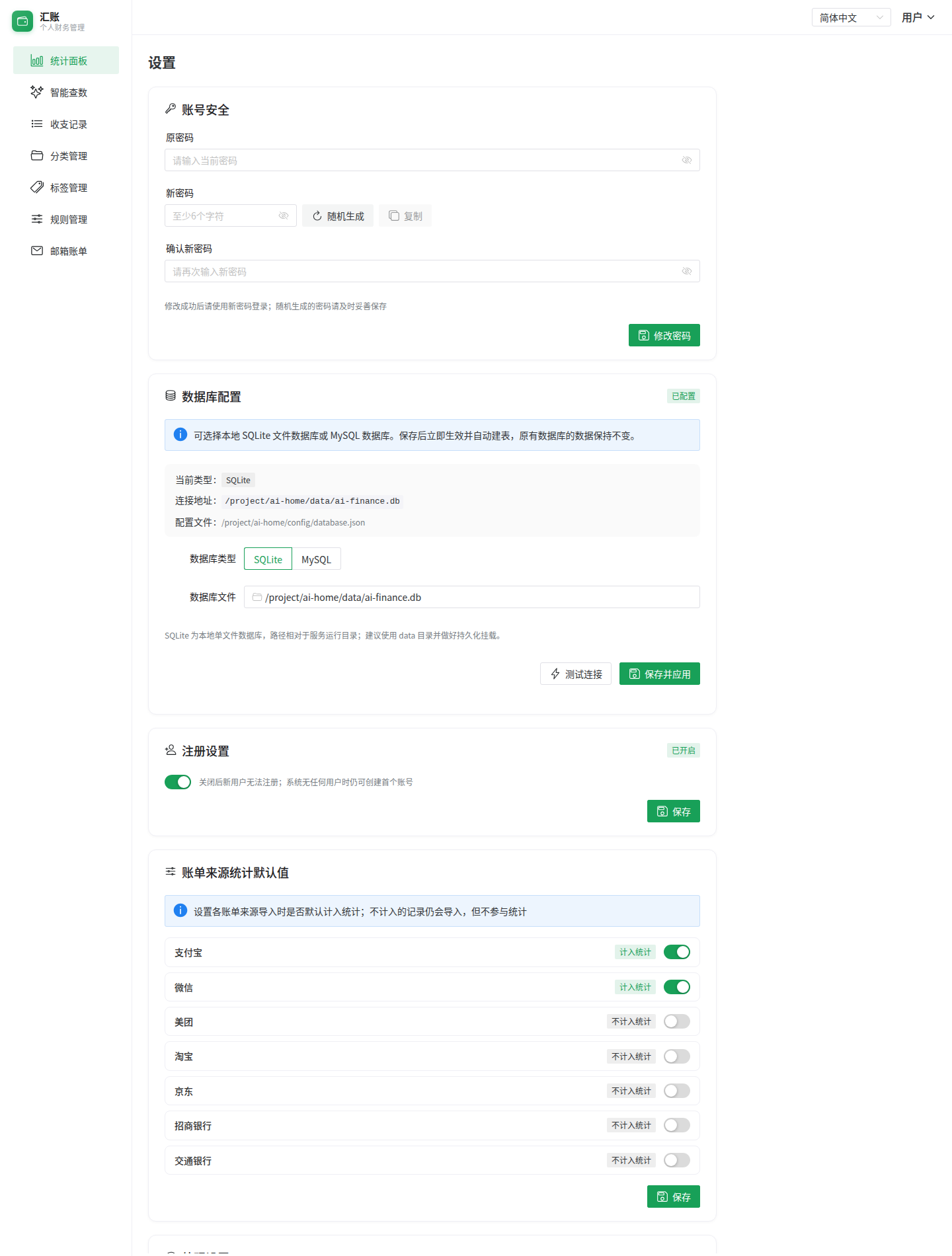952x1256 pixels.
Task: Edit the 数据库文件 path field
Action: tap(472, 597)
